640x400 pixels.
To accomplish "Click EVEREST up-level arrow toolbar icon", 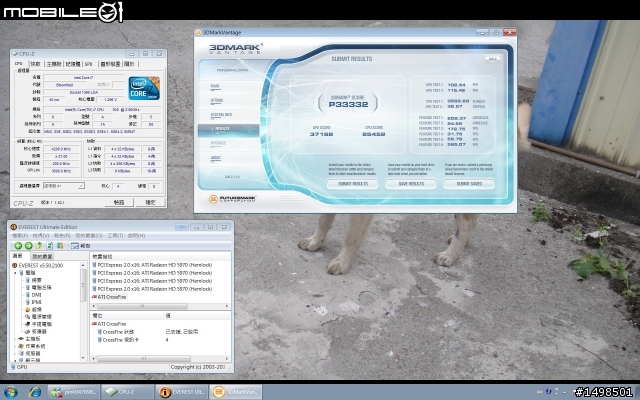I will coord(39,246).
